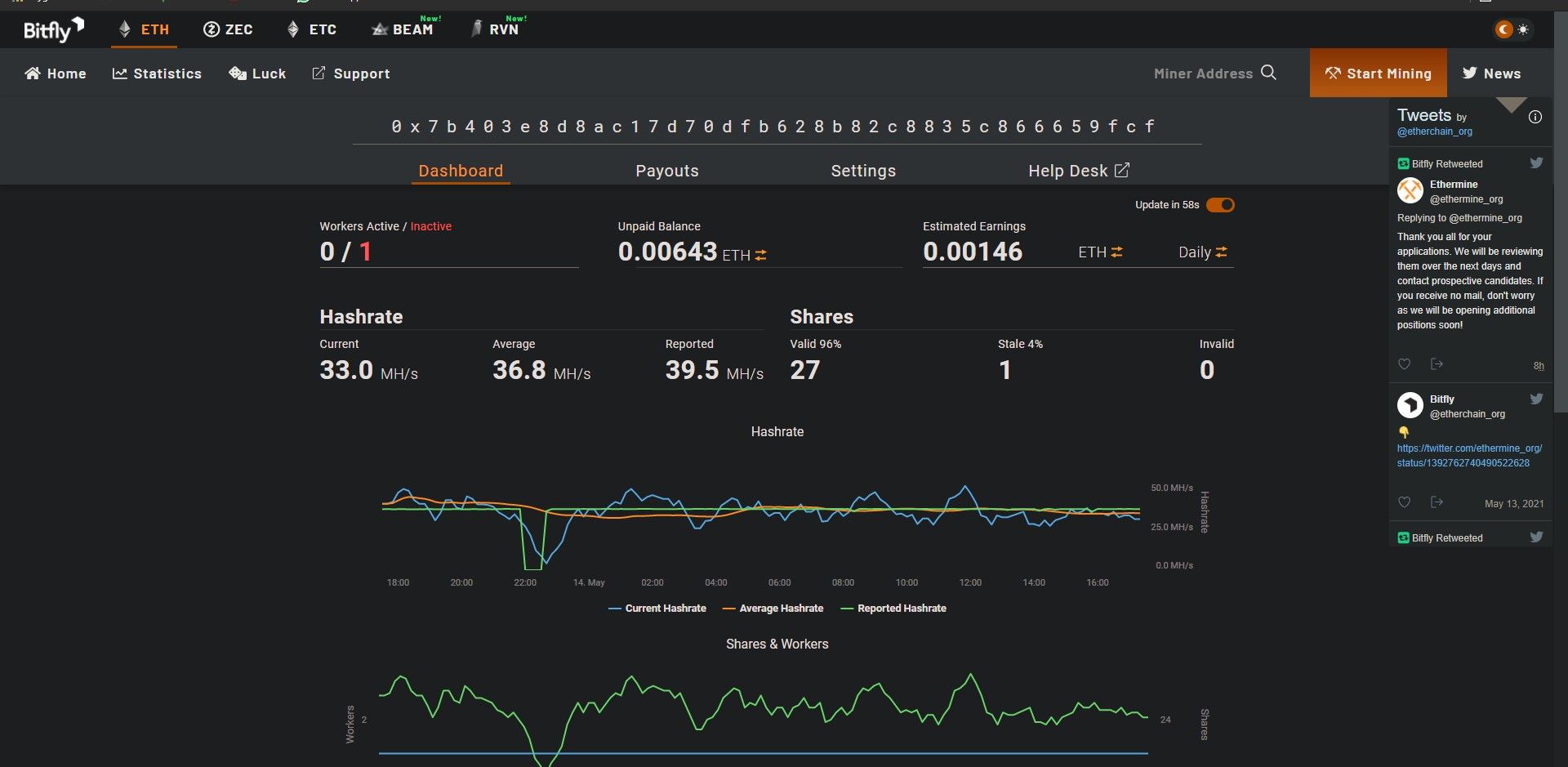The width and height of the screenshot is (1568, 767).
Task: Click the valid shares count 27
Action: pos(804,370)
